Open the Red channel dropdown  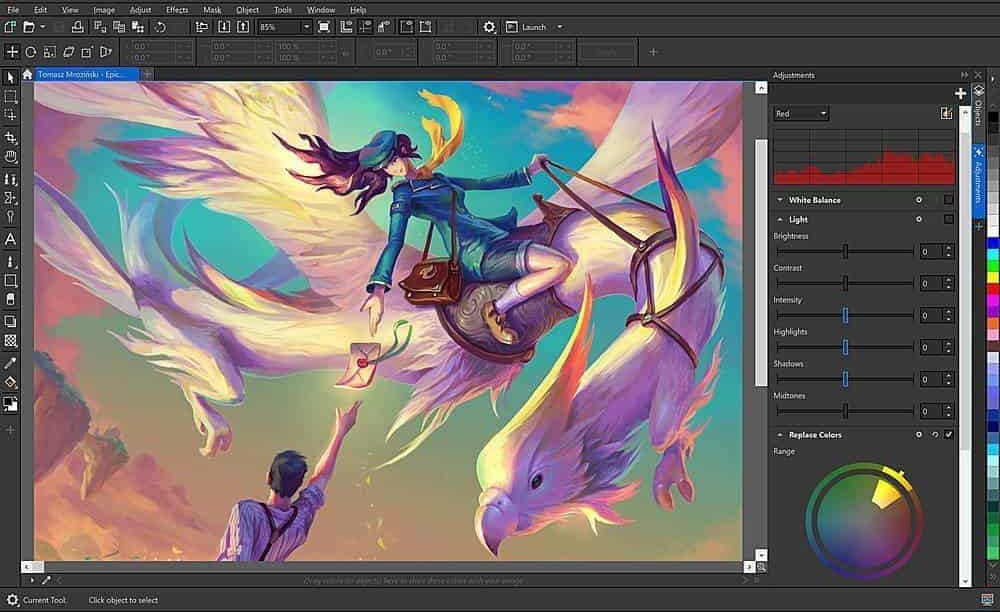[x=801, y=114]
